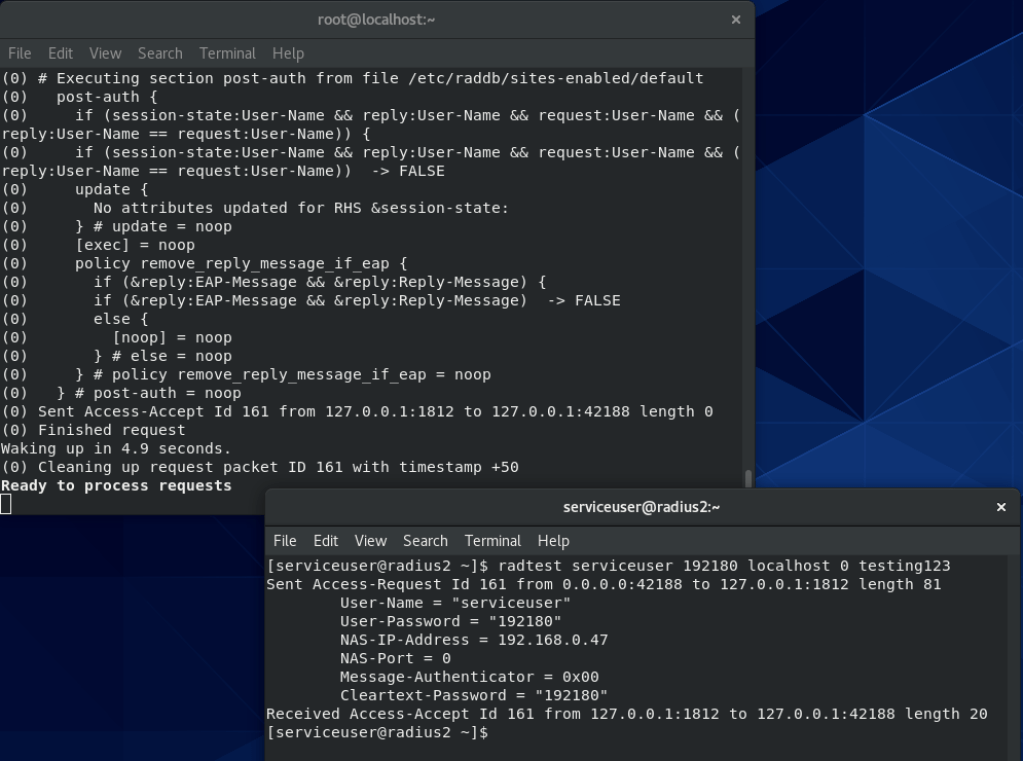Viewport: 1023px width, 761px height.
Task: Open Edit menu in root@localhost terminal
Action: click(x=60, y=53)
